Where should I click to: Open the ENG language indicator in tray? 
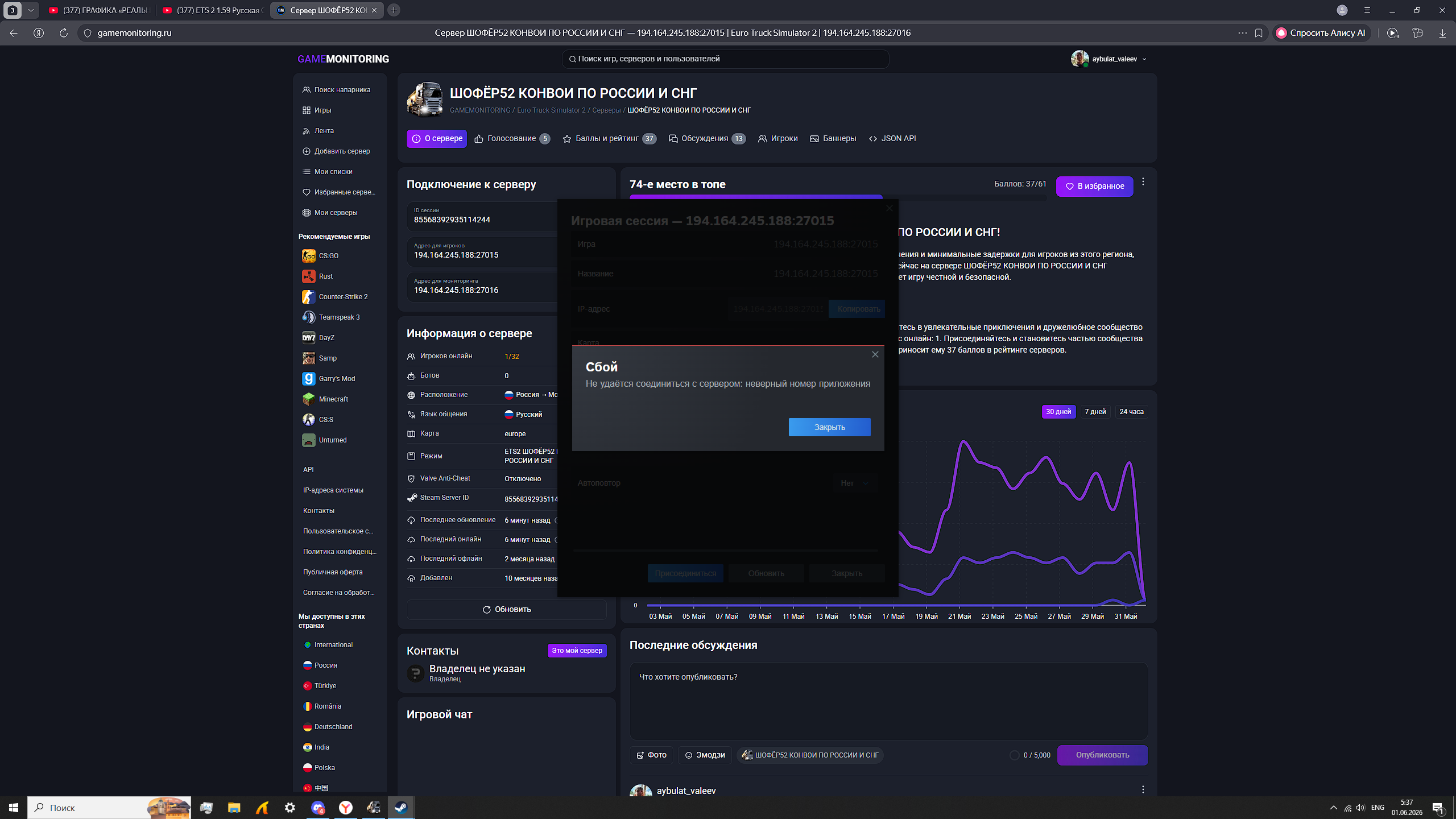point(1378,808)
